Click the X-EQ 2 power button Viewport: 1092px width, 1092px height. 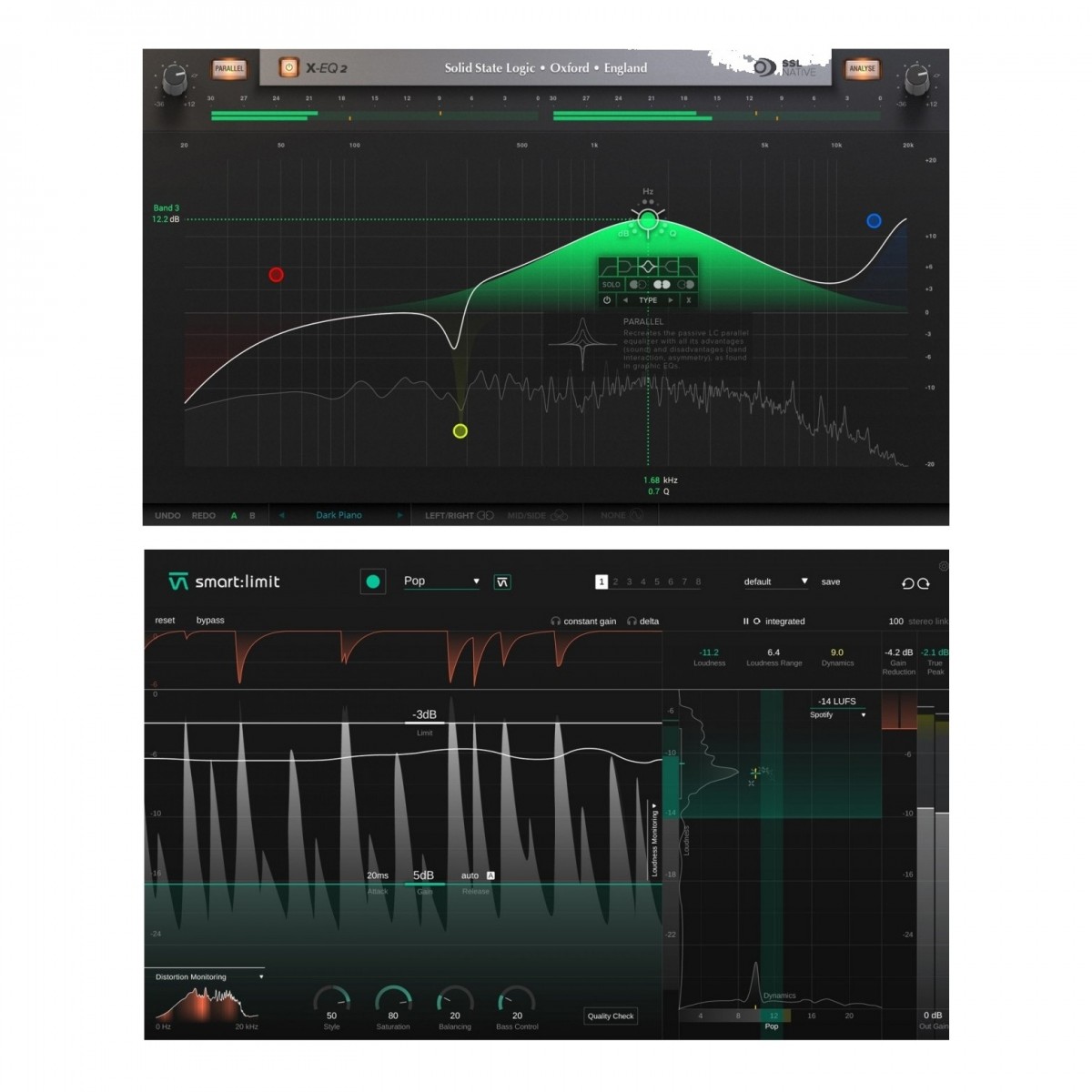288,67
